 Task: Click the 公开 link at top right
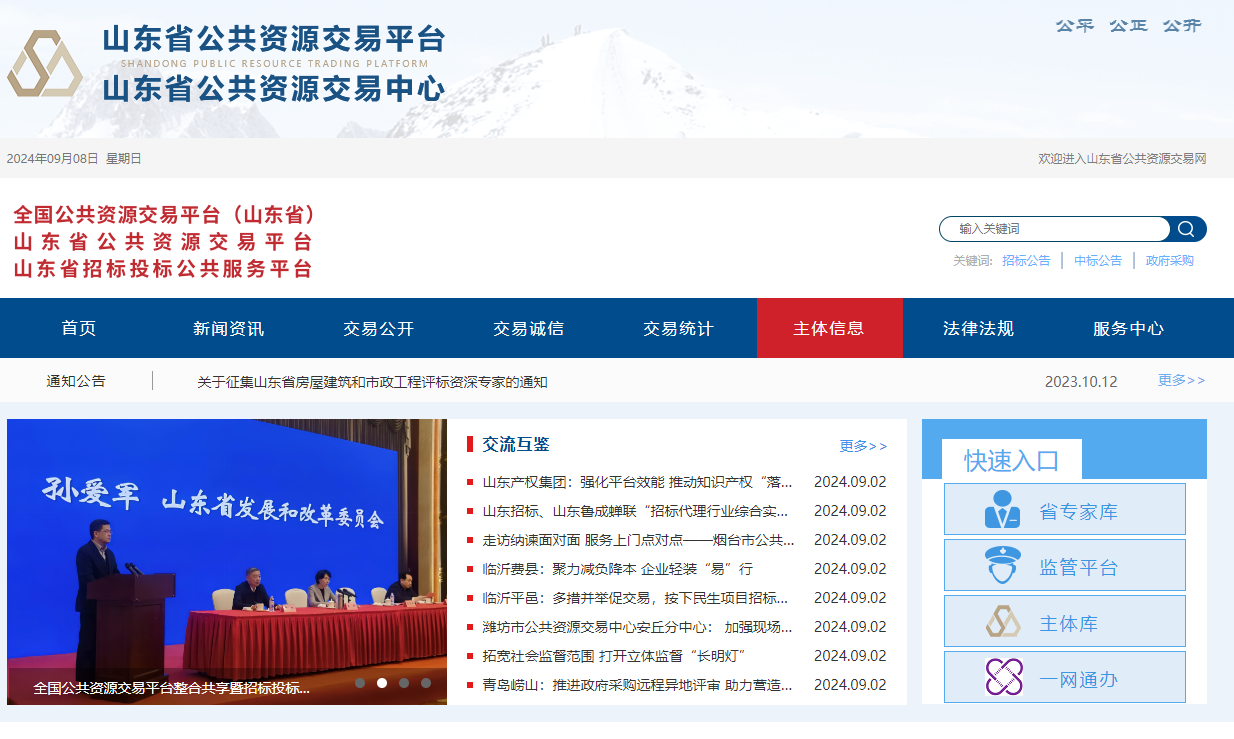(x=1180, y=26)
